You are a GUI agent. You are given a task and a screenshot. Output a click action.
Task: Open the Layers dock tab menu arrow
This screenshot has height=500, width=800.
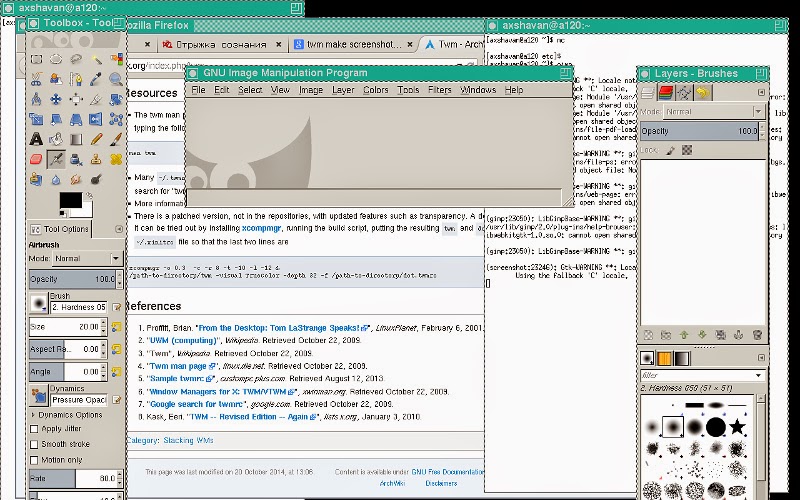[761, 92]
